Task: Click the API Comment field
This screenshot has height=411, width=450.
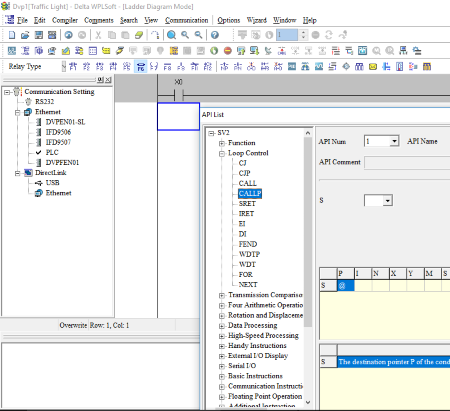Action: pos(407,163)
